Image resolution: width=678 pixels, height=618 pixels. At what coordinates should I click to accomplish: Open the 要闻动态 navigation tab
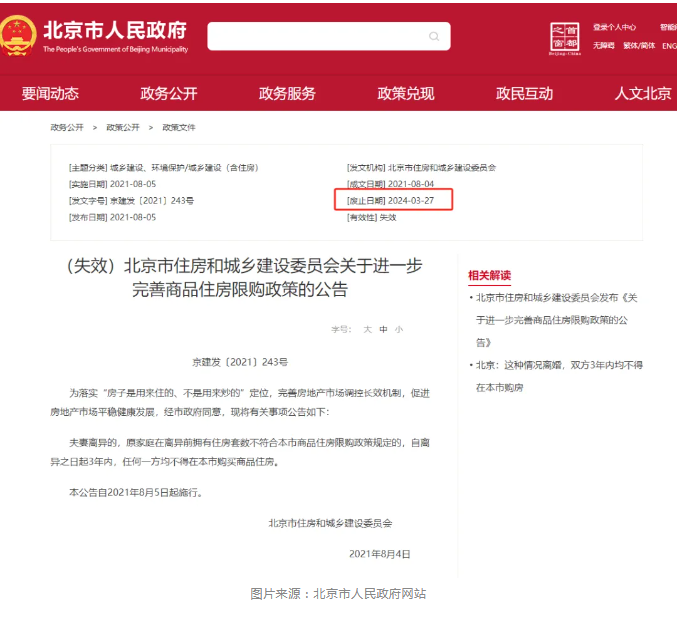coord(50,93)
